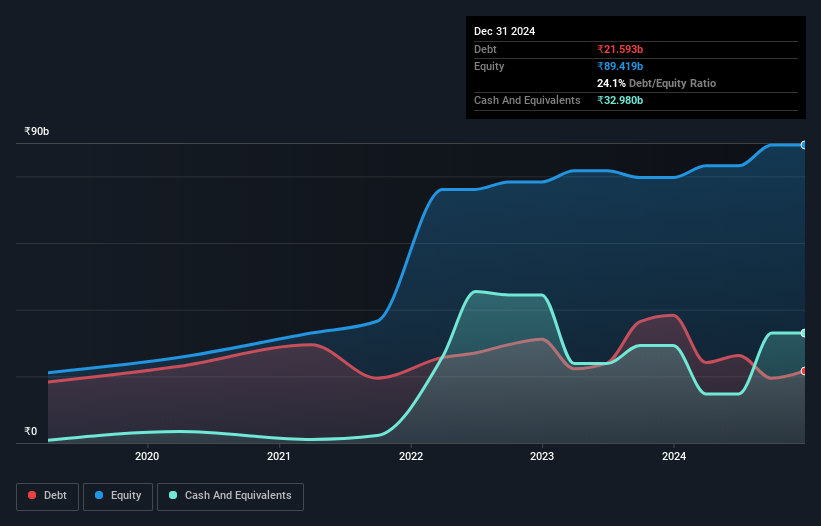Select the Debt end-point marker on chart

pyautogui.click(x=804, y=371)
